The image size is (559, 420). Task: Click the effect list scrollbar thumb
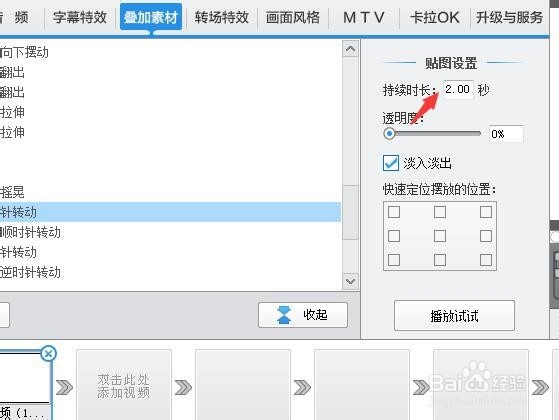tap(350, 212)
